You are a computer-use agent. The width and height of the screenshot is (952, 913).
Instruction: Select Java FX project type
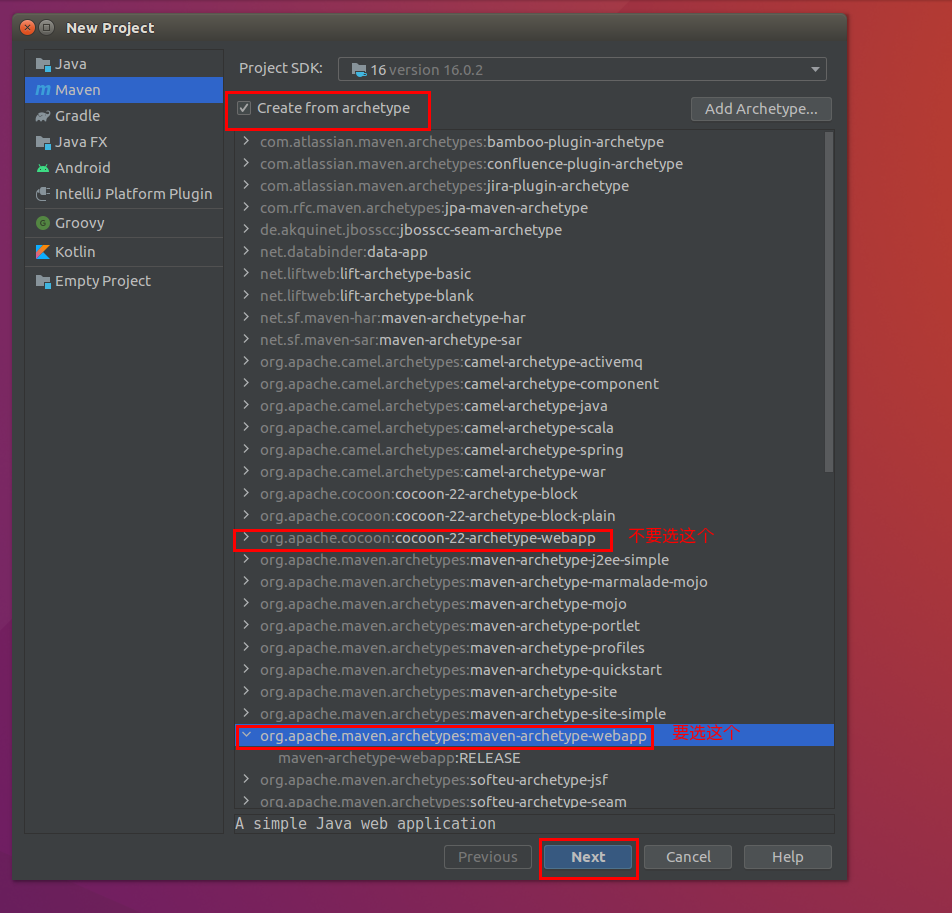[x=124, y=142]
